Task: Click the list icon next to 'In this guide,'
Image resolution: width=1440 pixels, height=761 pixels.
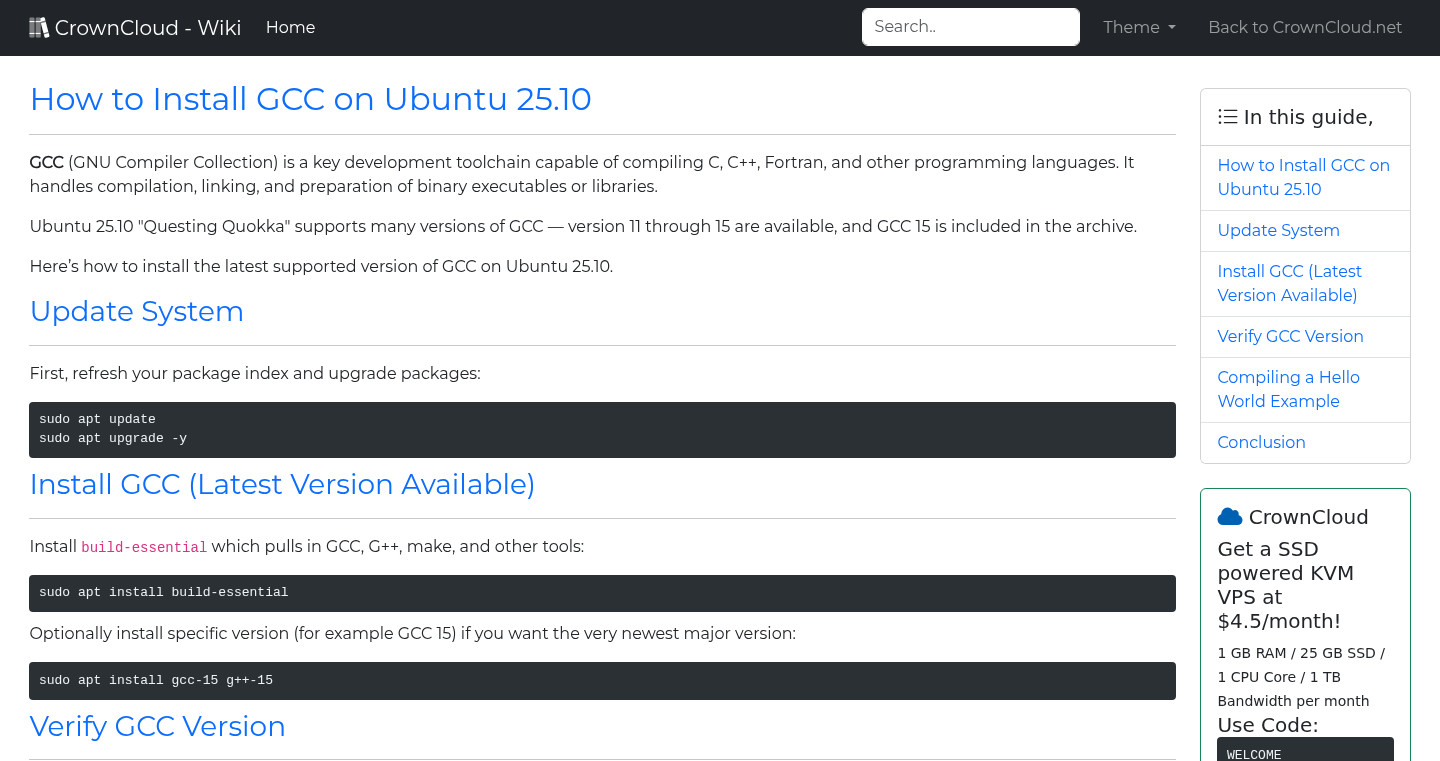Action: click(1227, 116)
